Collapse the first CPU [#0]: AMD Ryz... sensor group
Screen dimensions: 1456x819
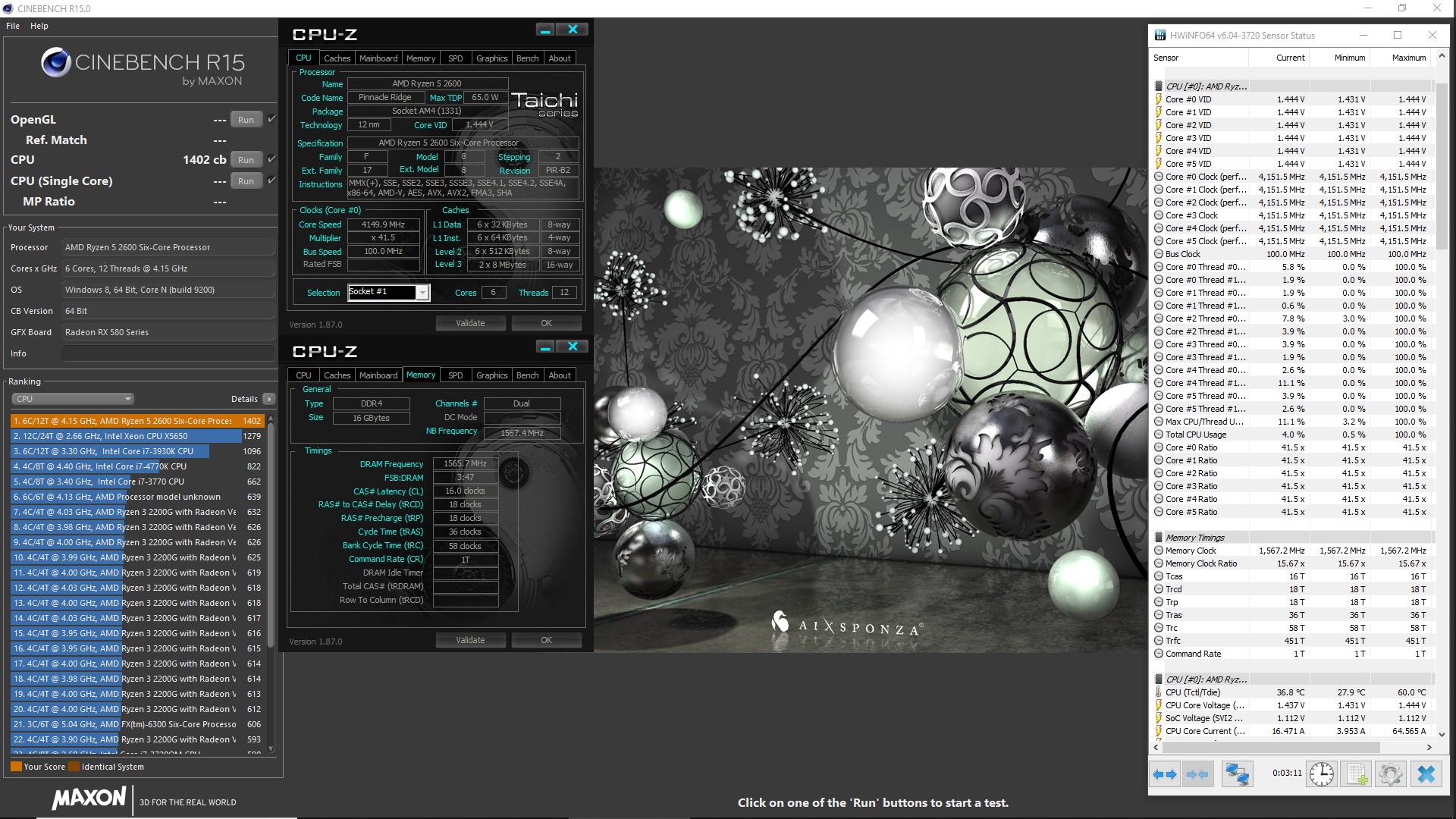1206,86
